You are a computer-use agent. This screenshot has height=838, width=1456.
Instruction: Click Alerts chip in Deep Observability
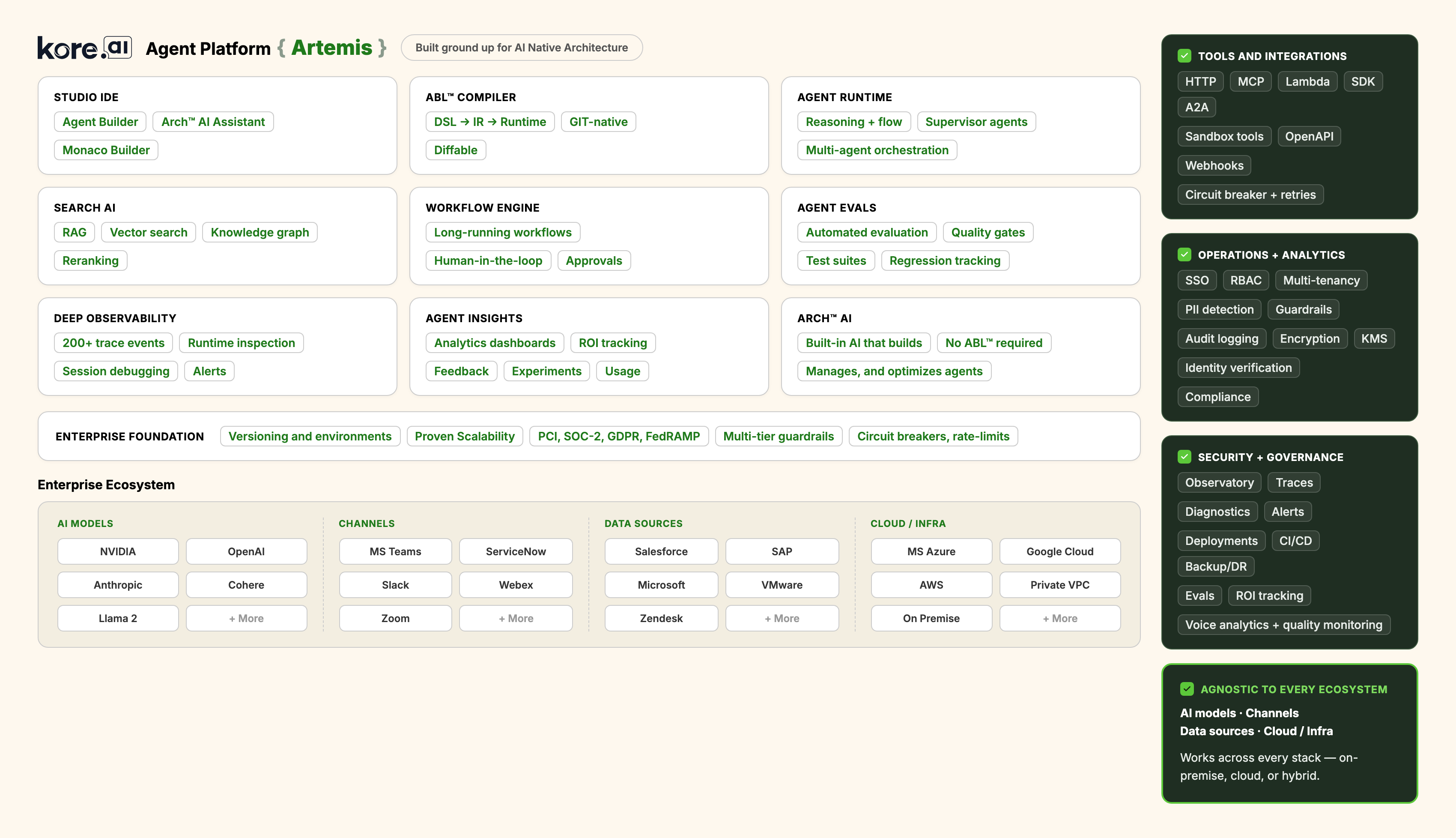(209, 371)
